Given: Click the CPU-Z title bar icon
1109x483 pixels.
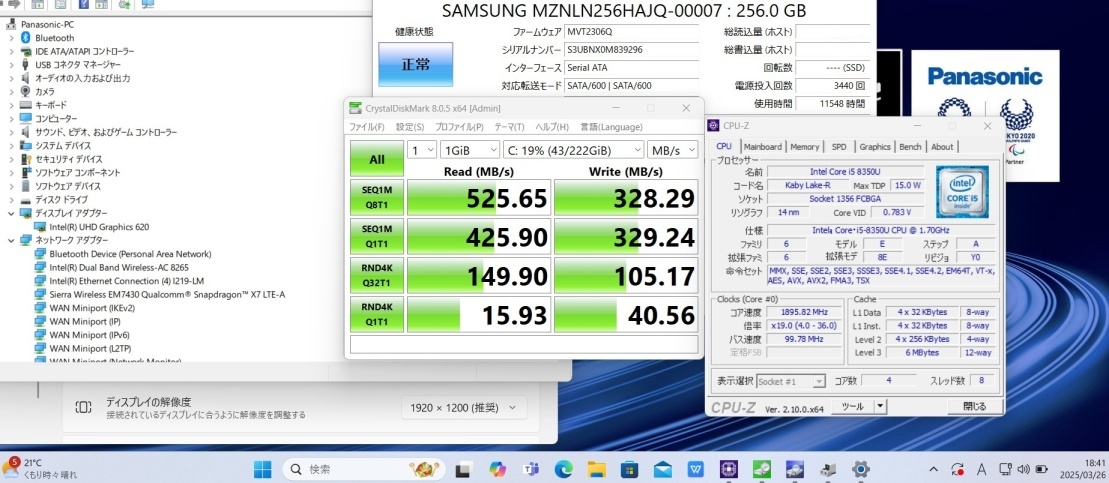Looking at the screenshot, I should pos(714,126).
